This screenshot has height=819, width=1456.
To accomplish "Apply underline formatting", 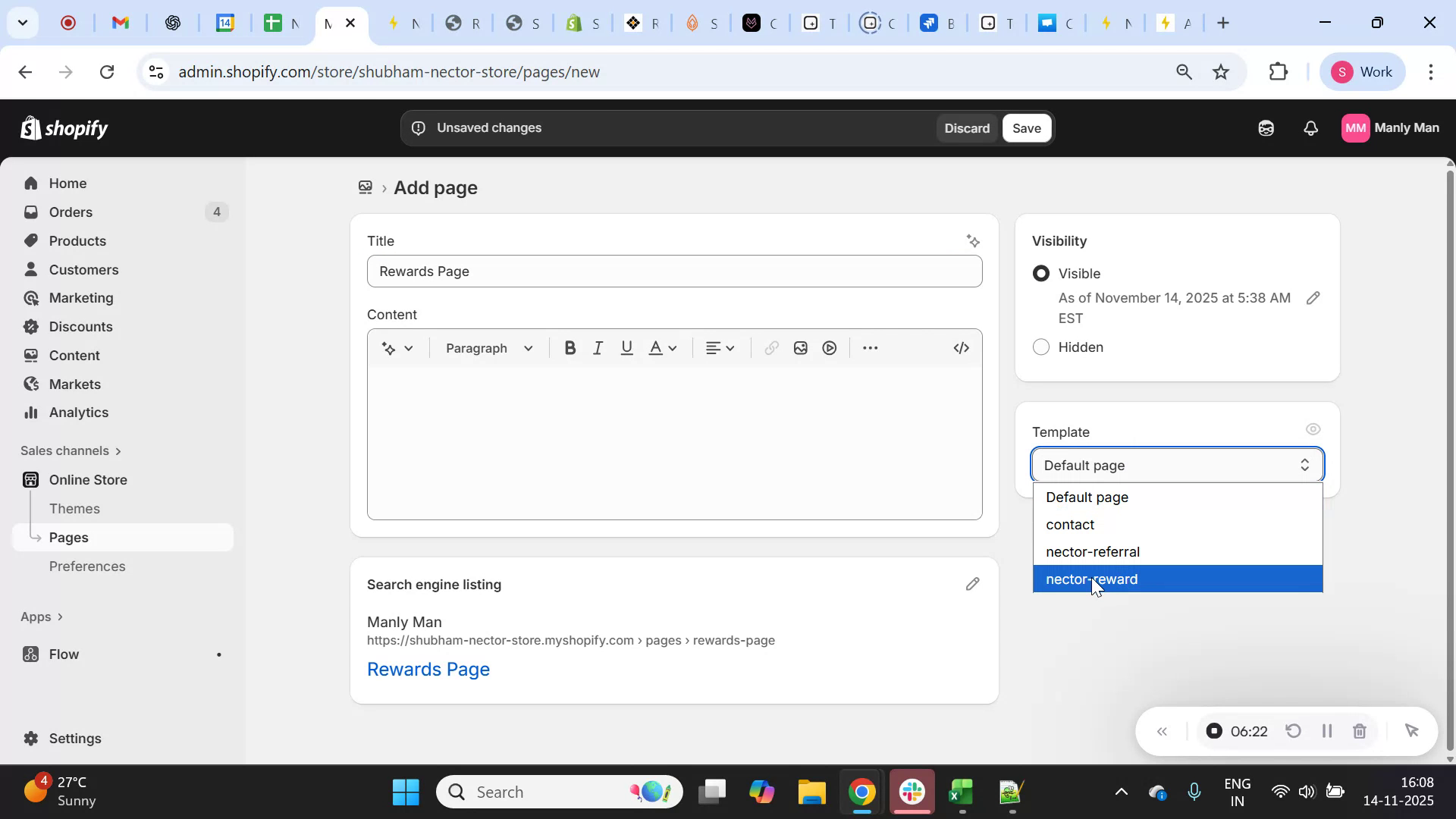I will (626, 348).
